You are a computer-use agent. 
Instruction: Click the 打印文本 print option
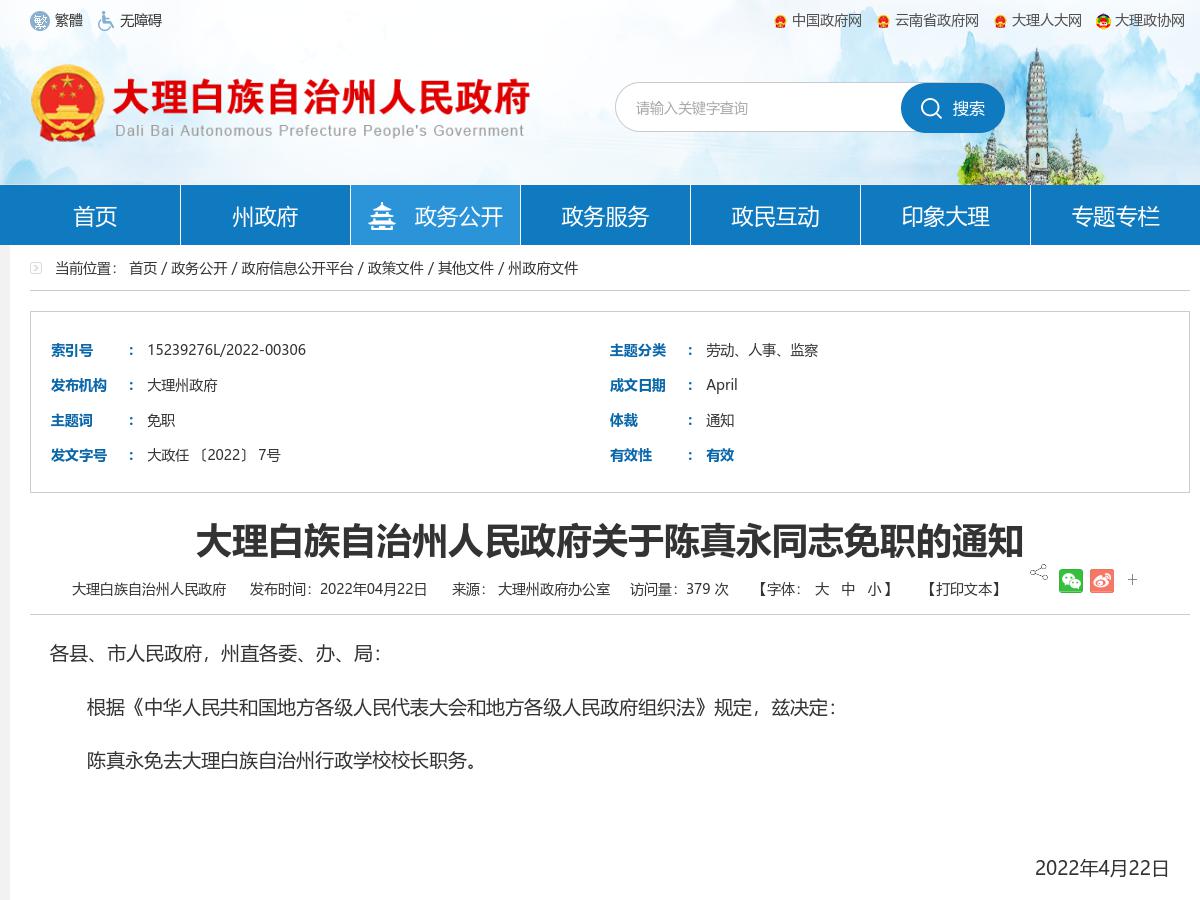963,590
